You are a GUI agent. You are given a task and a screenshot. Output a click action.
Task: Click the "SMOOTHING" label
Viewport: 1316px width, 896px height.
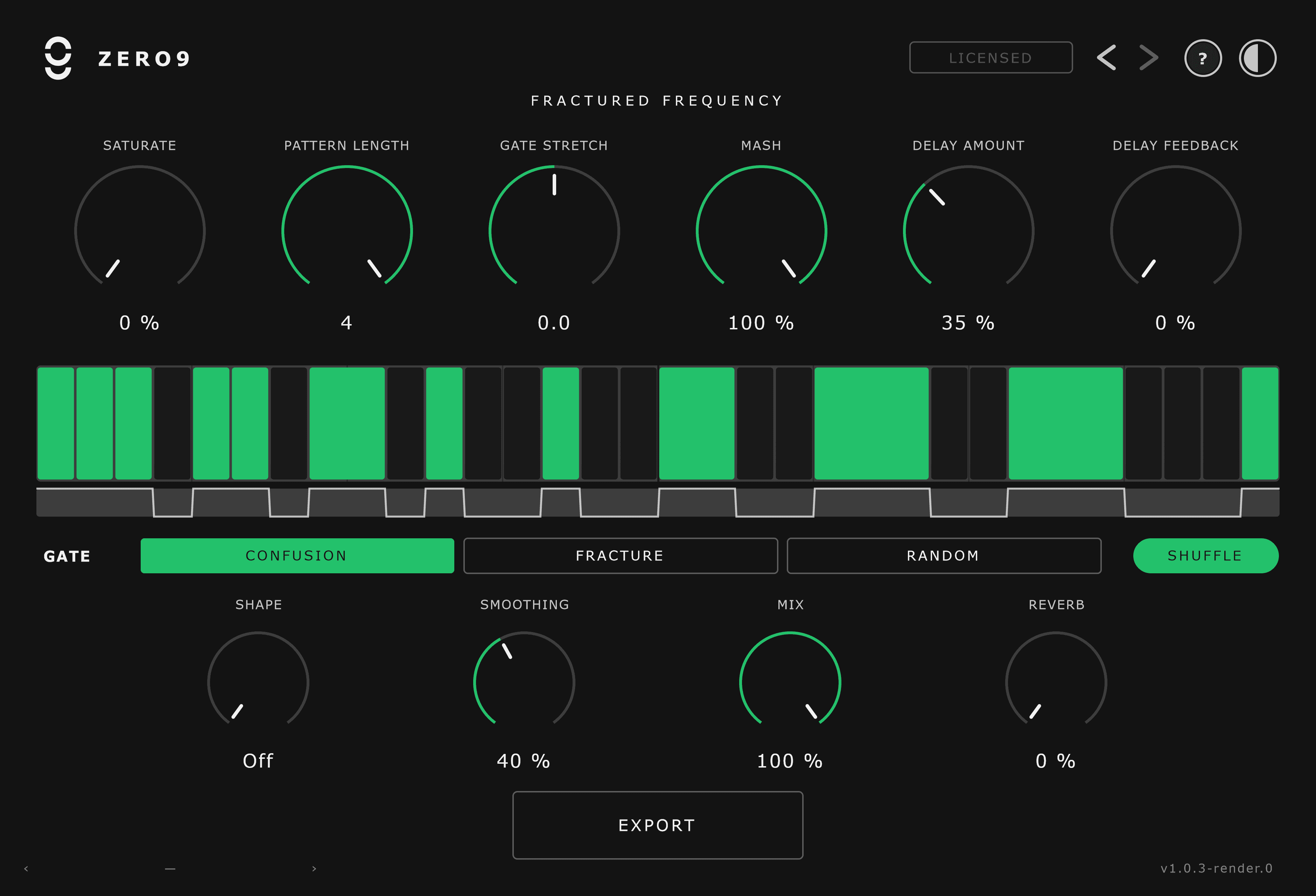[525, 605]
